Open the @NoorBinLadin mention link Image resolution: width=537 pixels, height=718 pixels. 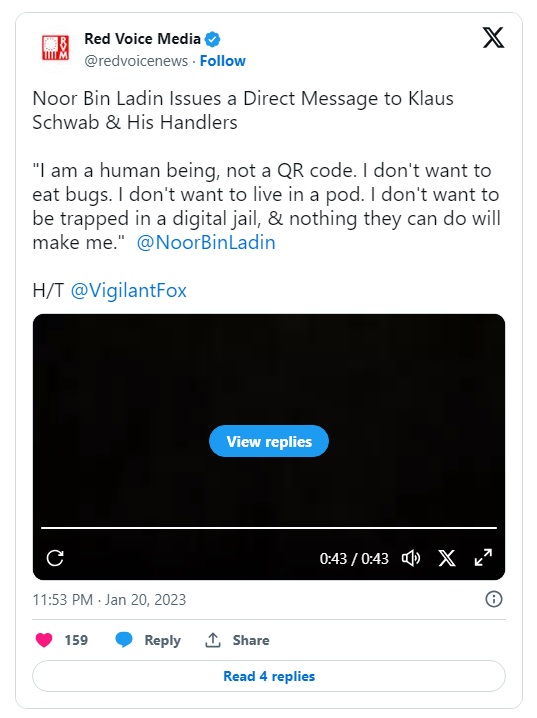206,243
